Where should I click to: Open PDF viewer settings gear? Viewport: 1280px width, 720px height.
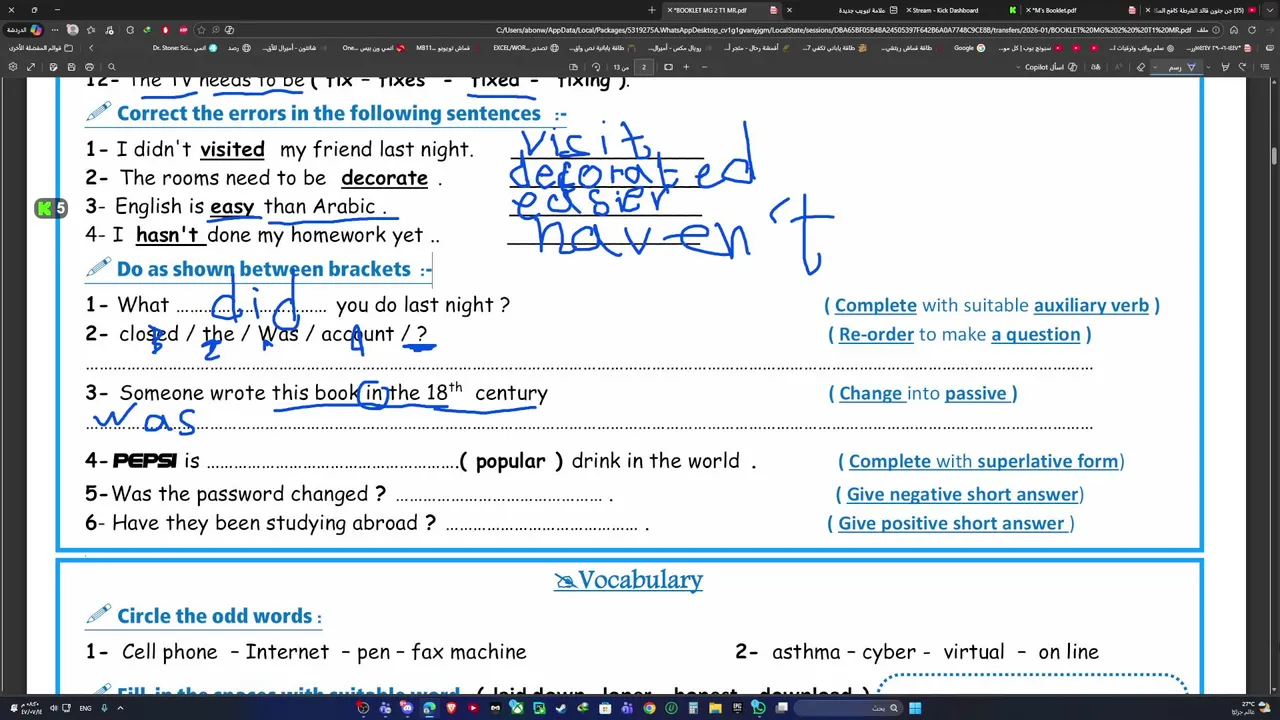point(12,67)
